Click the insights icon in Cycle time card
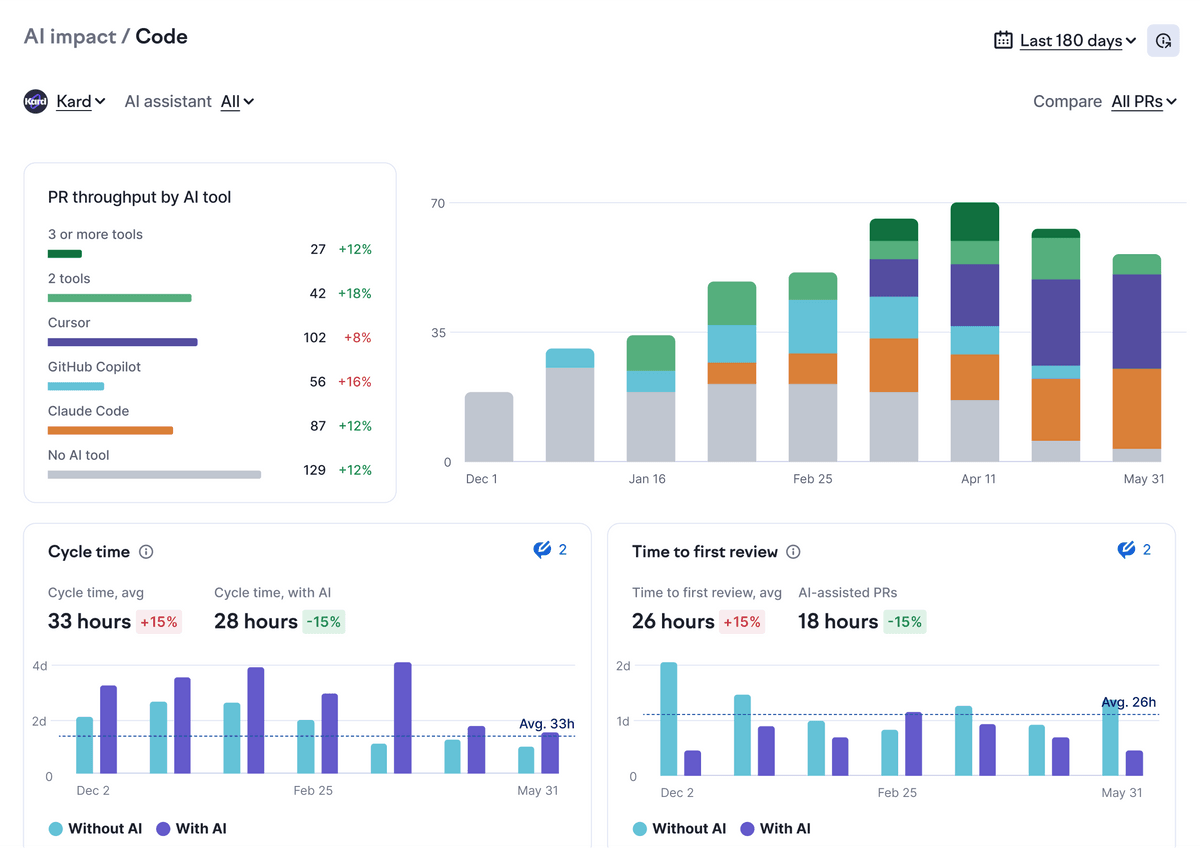Viewport: 1200px width, 848px height. (543, 550)
